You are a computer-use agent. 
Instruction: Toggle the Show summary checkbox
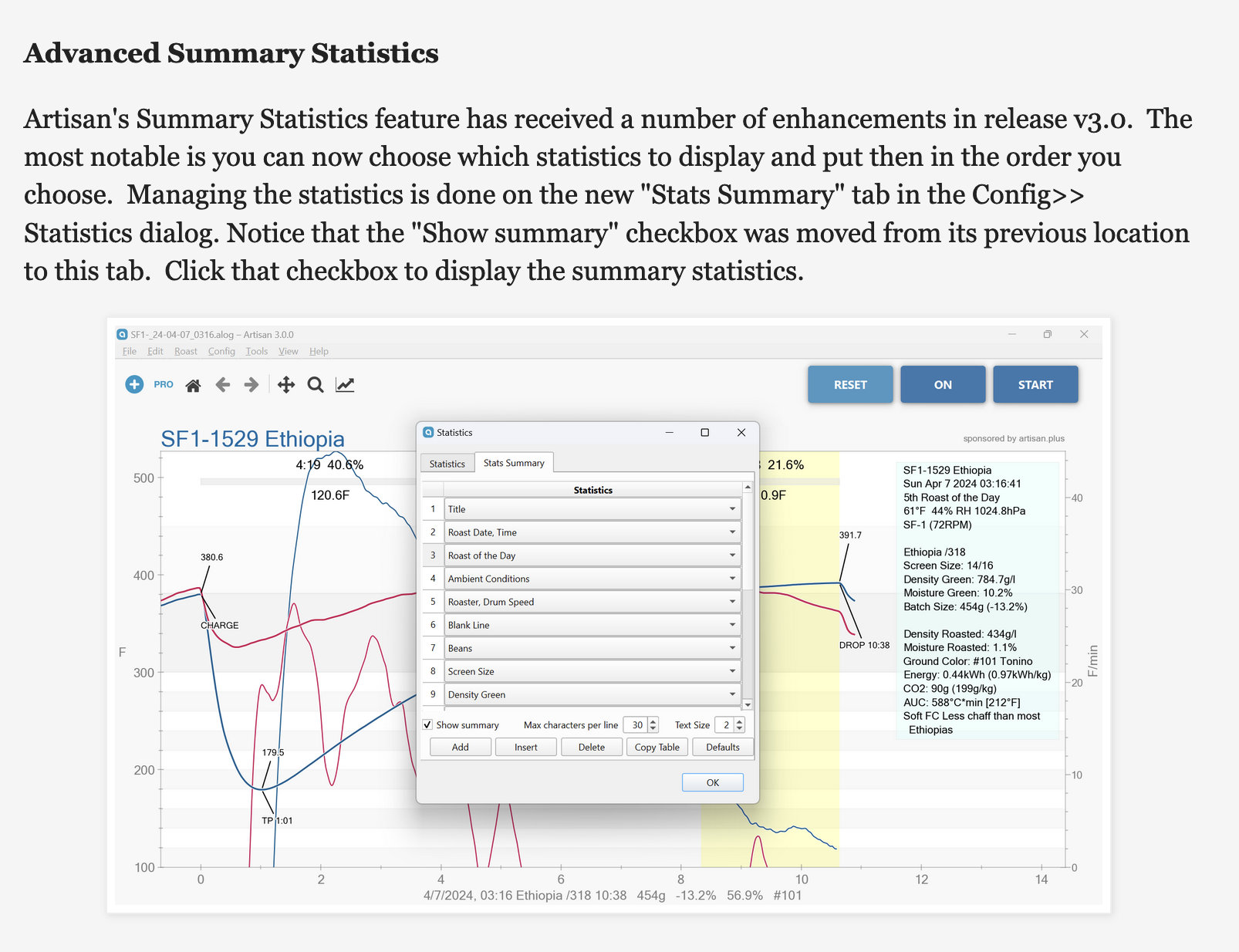point(427,725)
